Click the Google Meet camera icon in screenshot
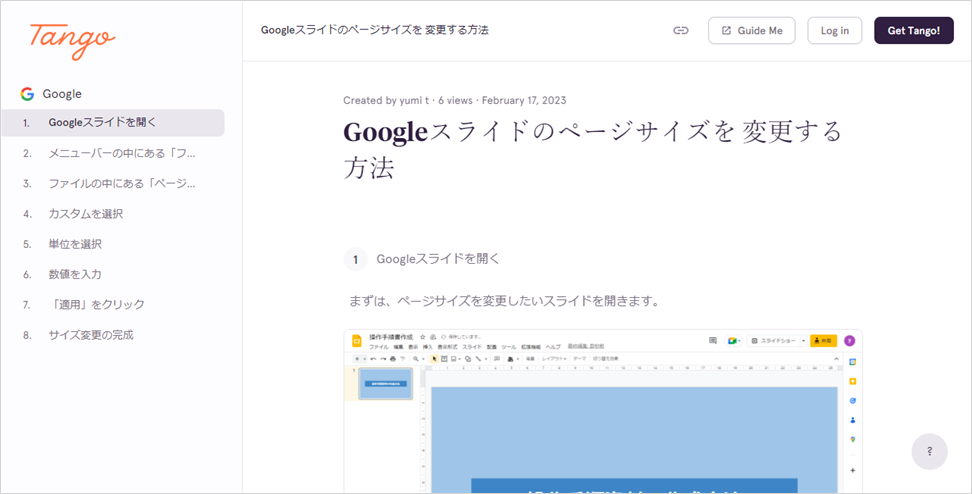 pyautogui.click(x=732, y=340)
